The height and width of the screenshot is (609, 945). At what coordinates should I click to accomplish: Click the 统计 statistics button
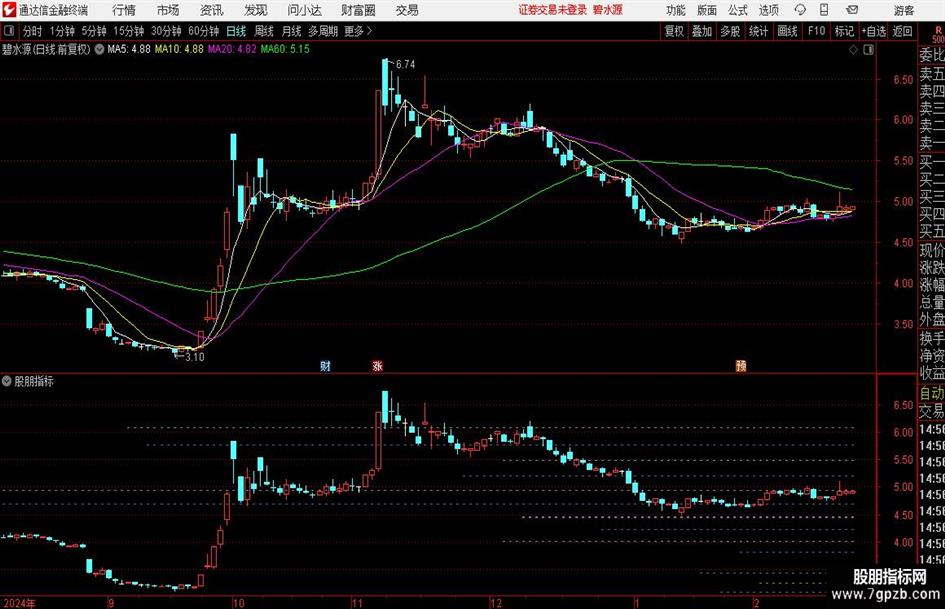(759, 31)
